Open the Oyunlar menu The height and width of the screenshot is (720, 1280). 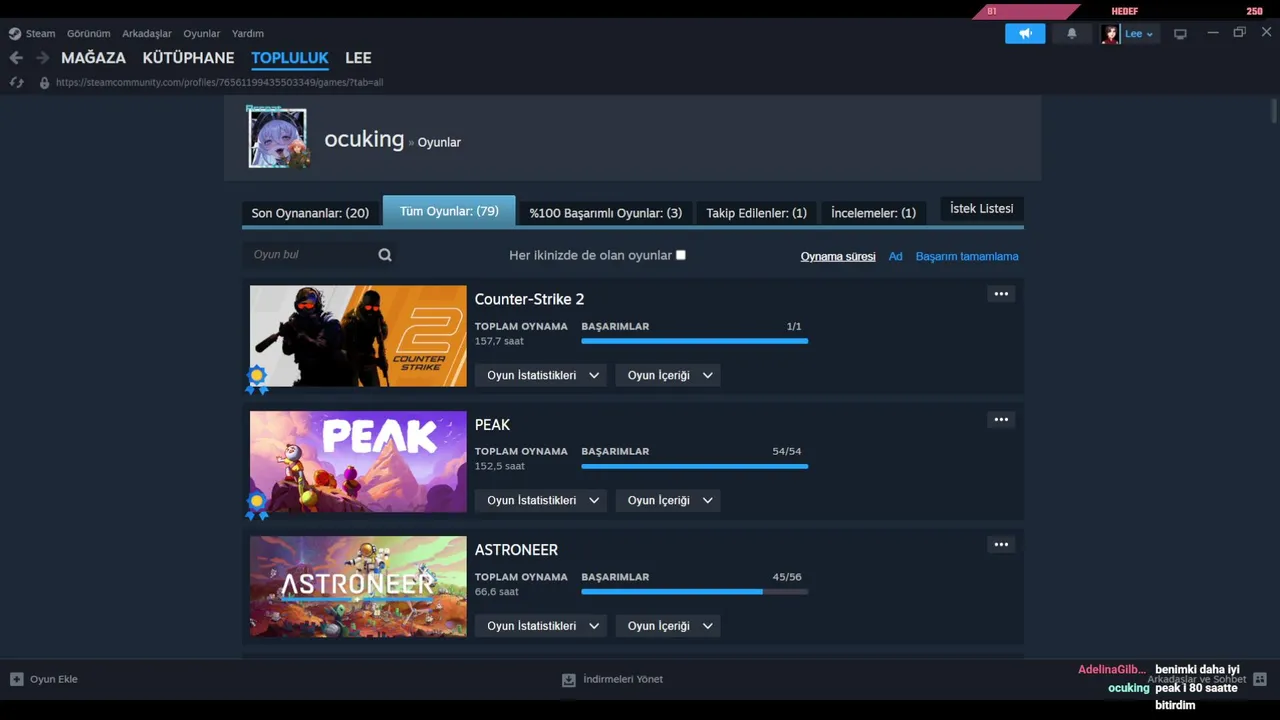click(x=202, y=33)
